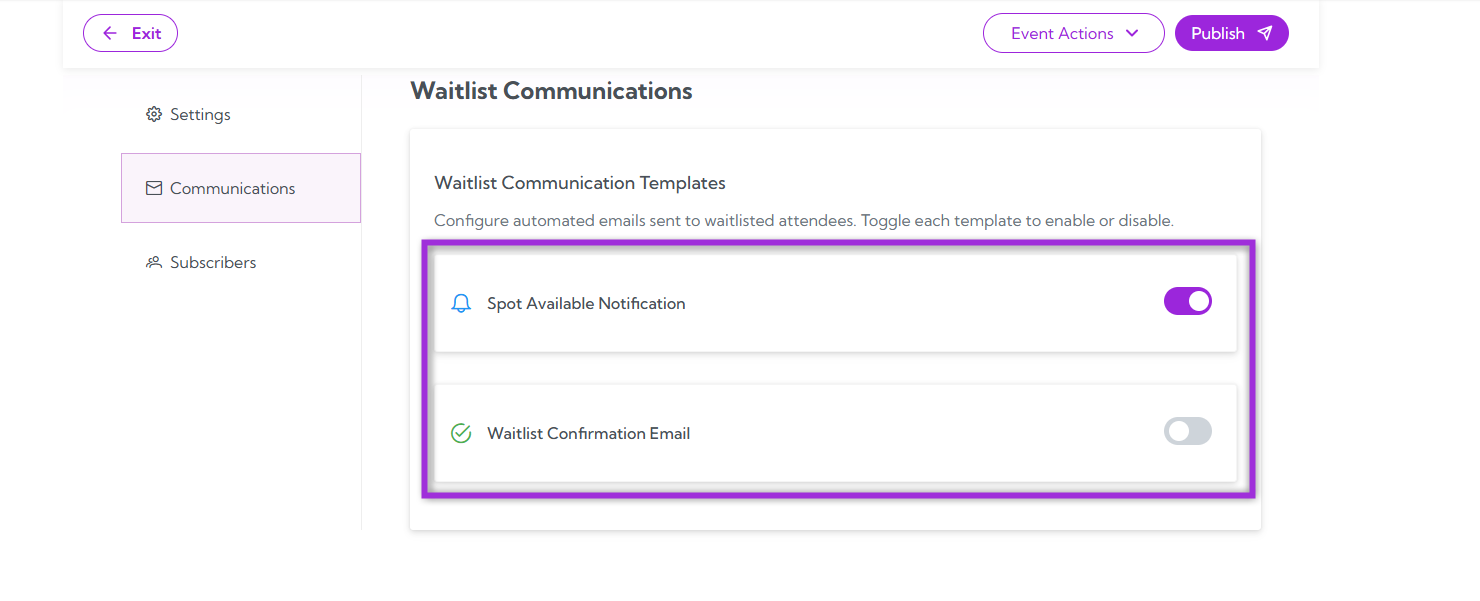Viewport: 1480px width, 601px height.
Task: Open the Event Actions dropdown
Action: click(x=1073, y=33)
